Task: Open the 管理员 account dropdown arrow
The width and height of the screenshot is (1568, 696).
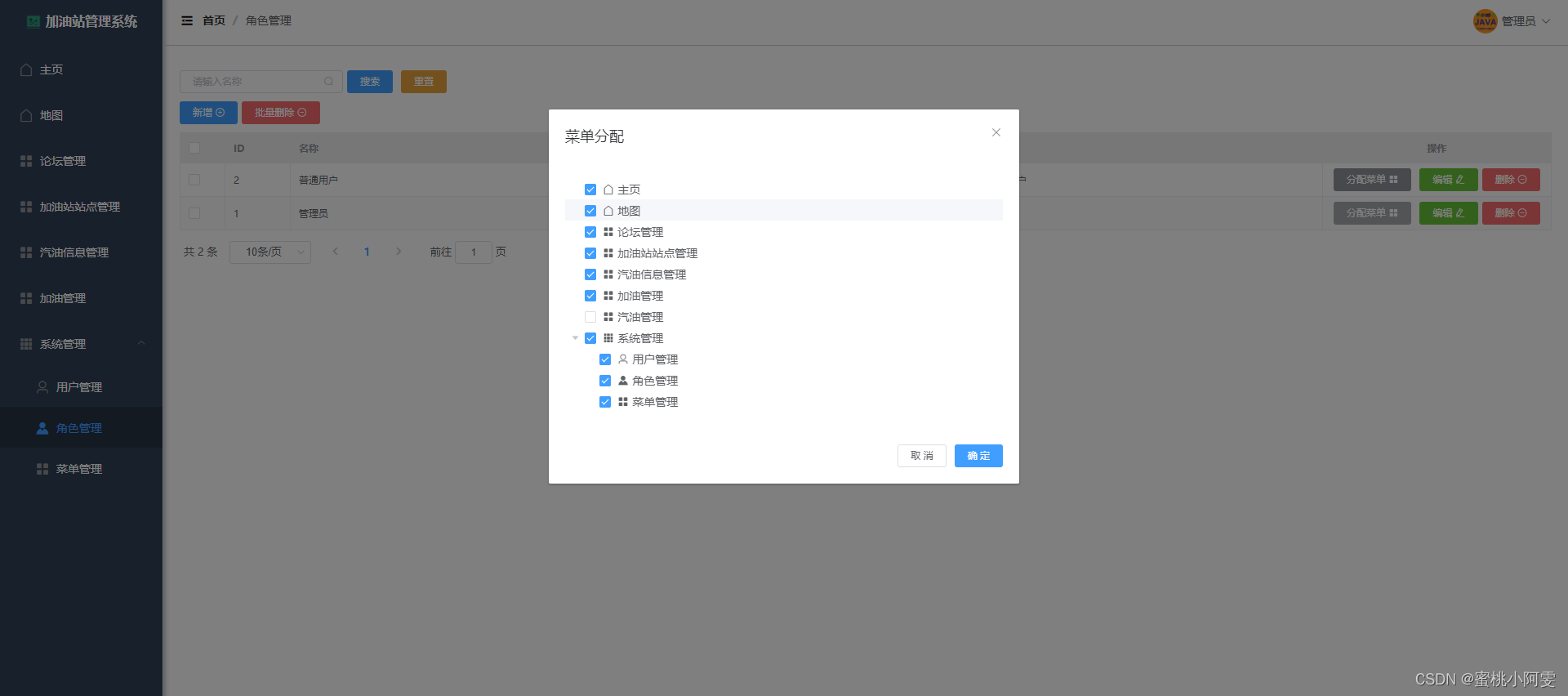Action: 1545,21
